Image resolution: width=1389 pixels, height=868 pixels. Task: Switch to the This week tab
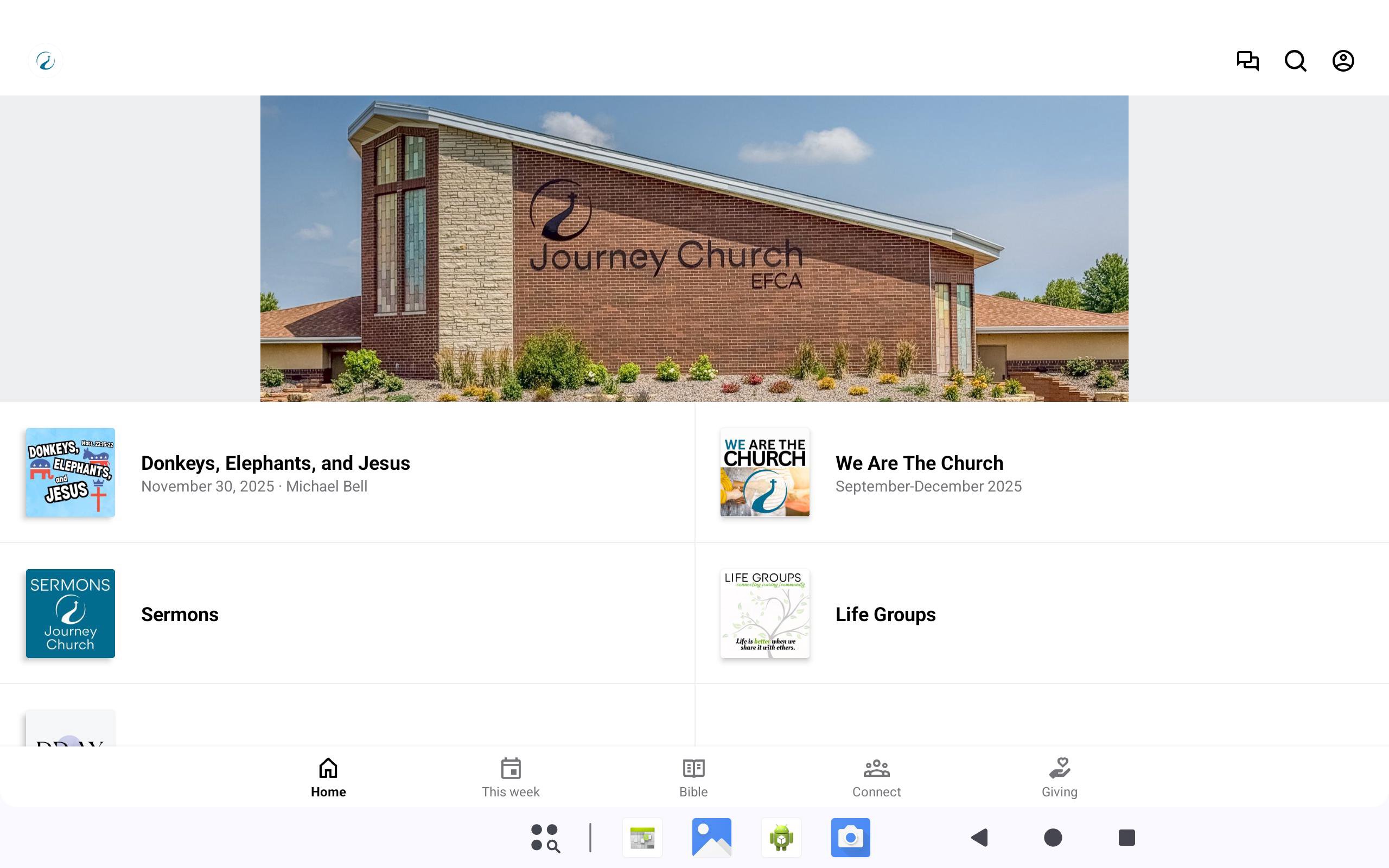click(x=510, y=778)
